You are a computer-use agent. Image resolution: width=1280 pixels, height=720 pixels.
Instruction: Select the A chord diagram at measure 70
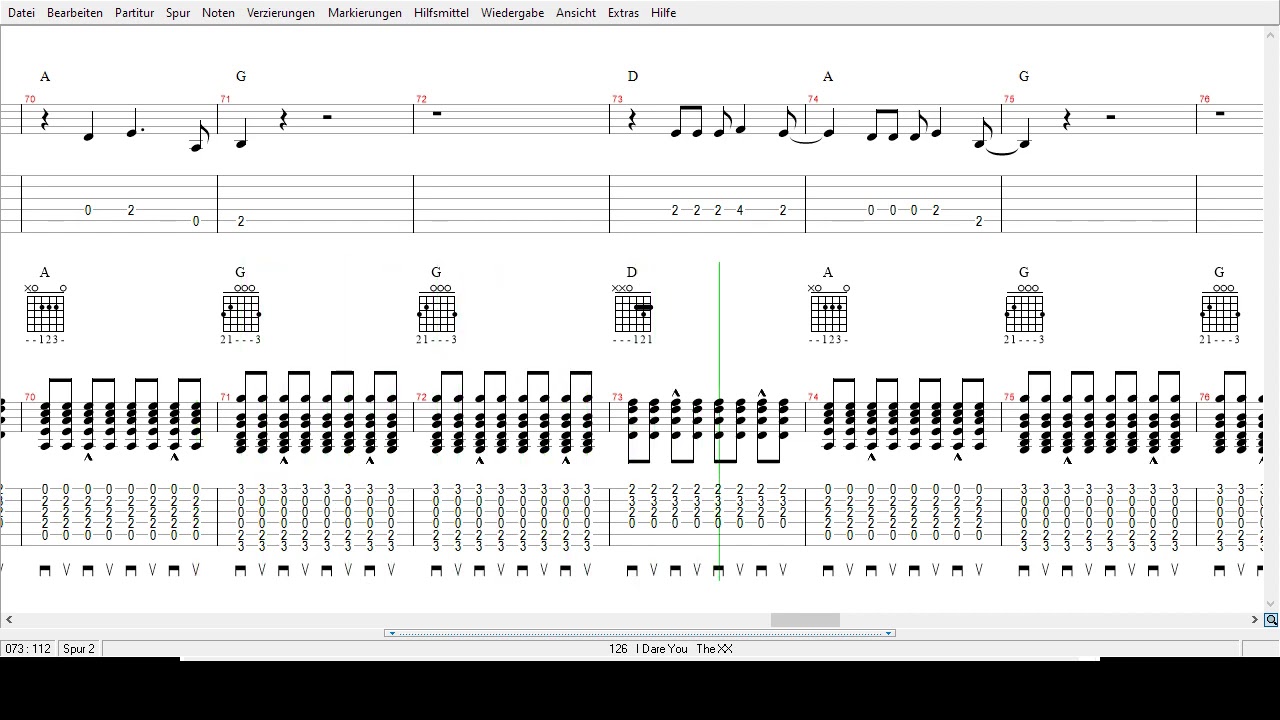pyautogui.click(x=45, y=314)
